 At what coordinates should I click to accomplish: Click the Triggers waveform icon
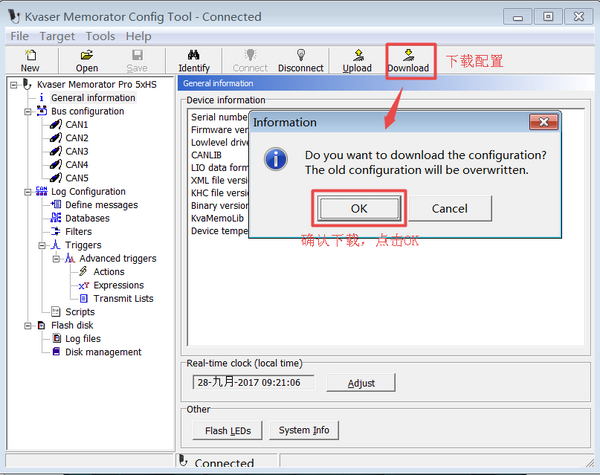[56, 245]
